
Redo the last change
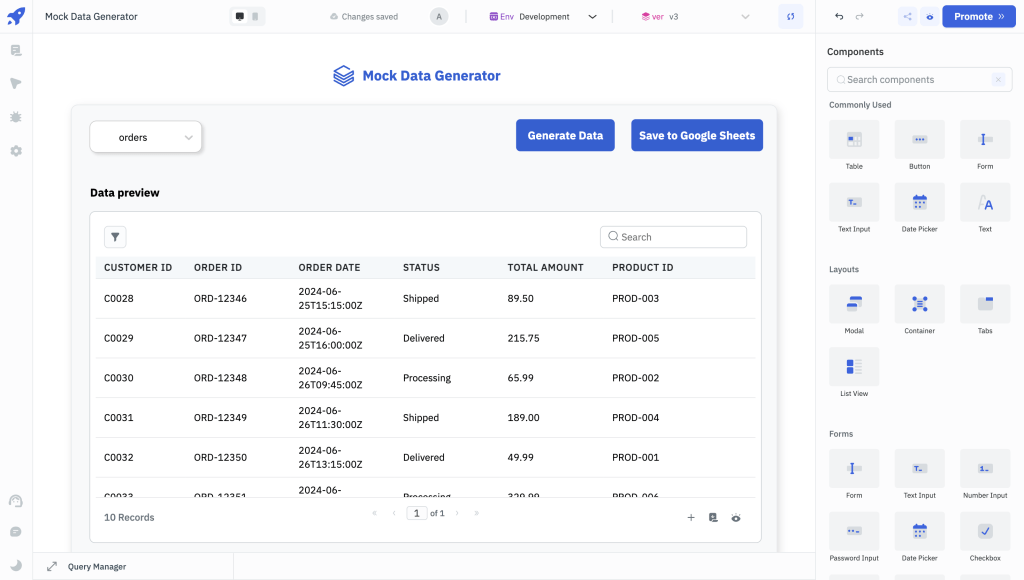[x=860, y=16]
